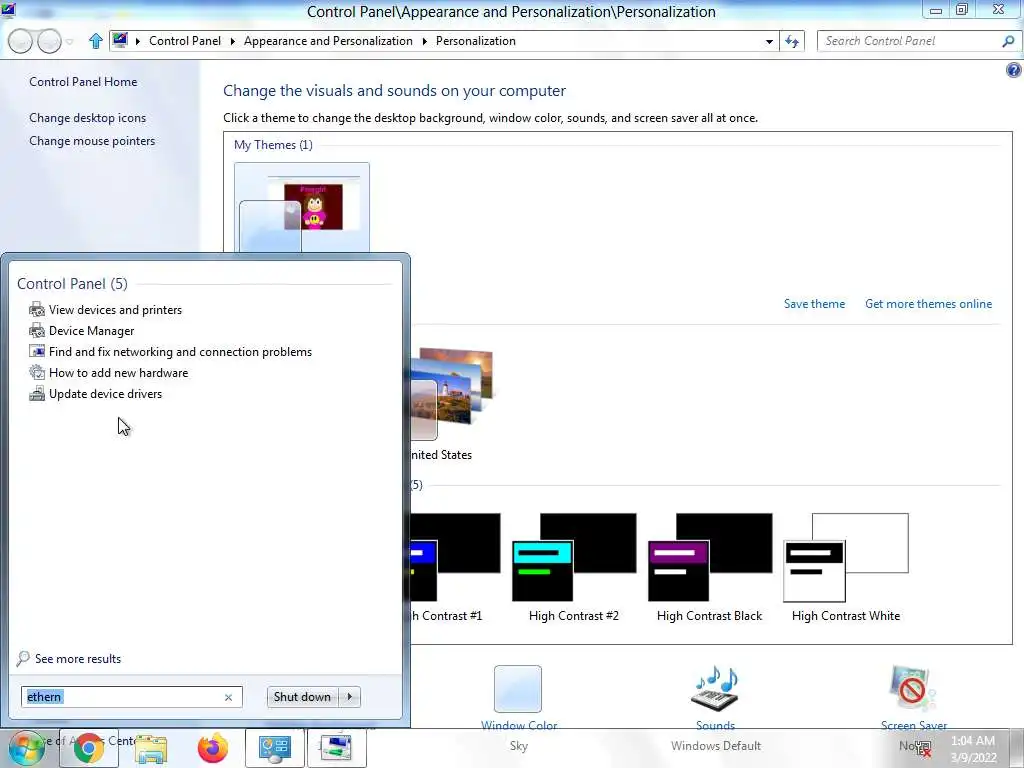The width and height of the screenshot is (1024, 768).
Task: Click Save theme link
Action: [814, 304]
